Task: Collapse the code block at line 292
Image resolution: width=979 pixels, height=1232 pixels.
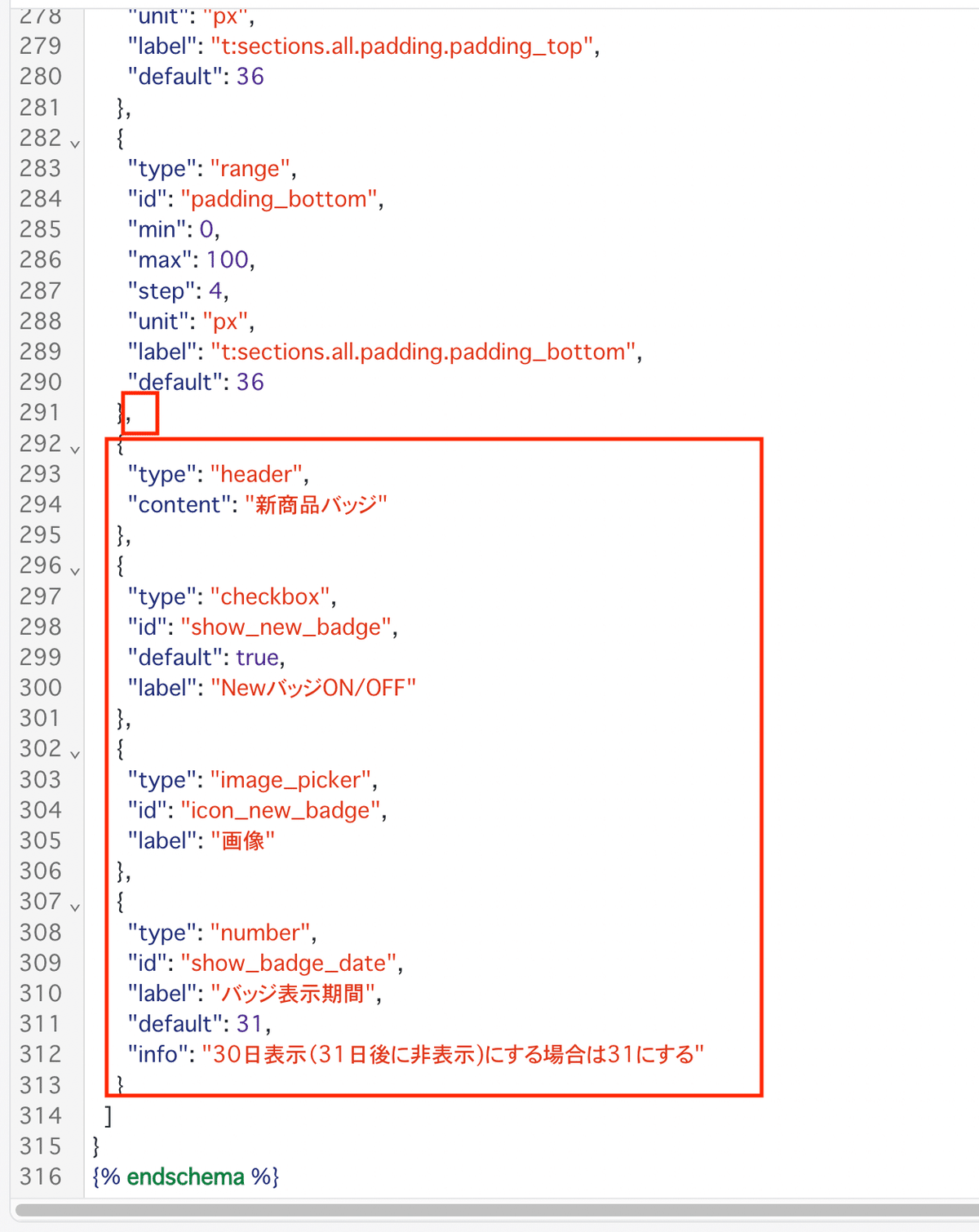Action: point(75,450)
